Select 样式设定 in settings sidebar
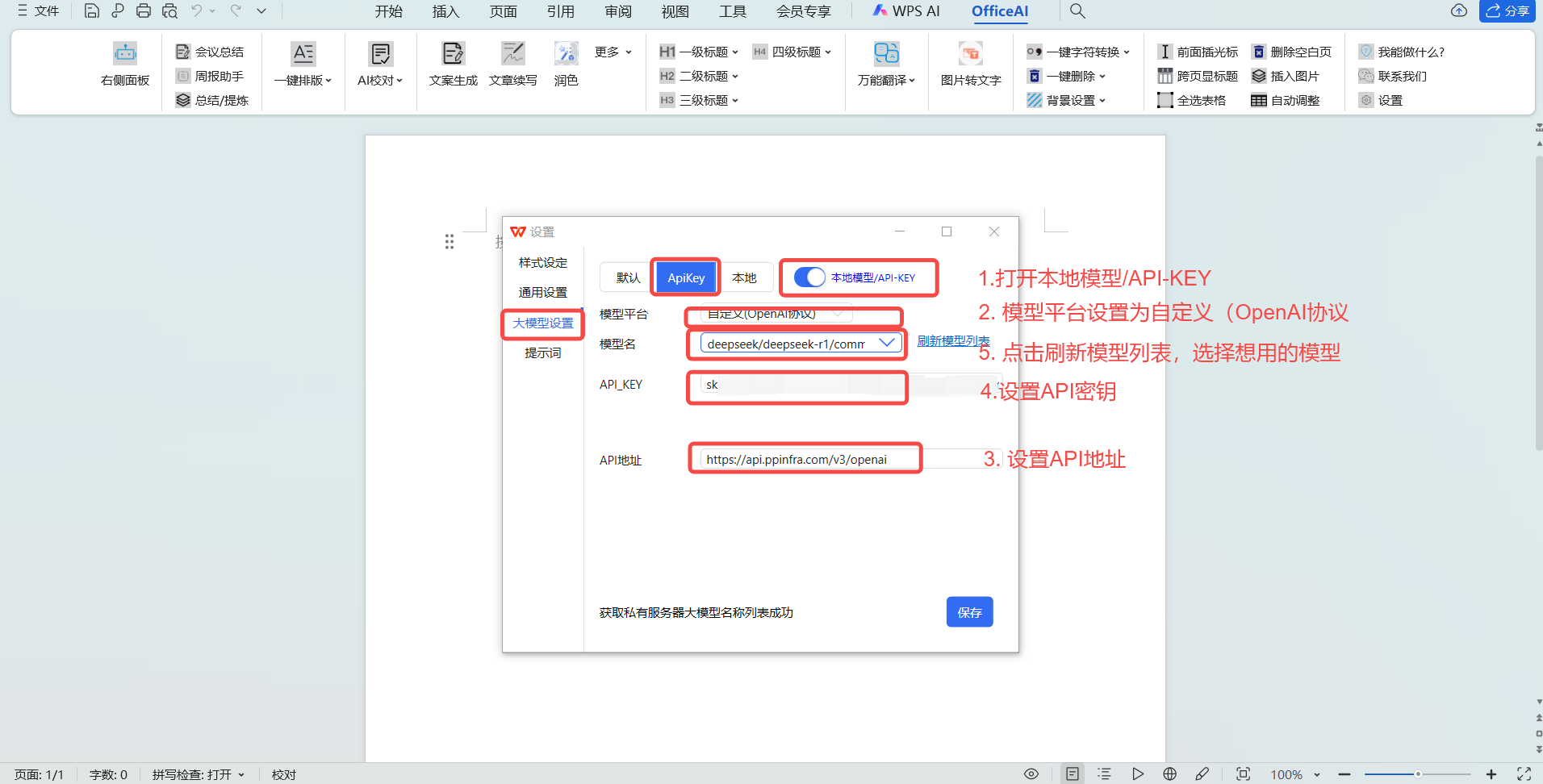The width and height of the screenshot is (1543, 784). pos(542,263)
